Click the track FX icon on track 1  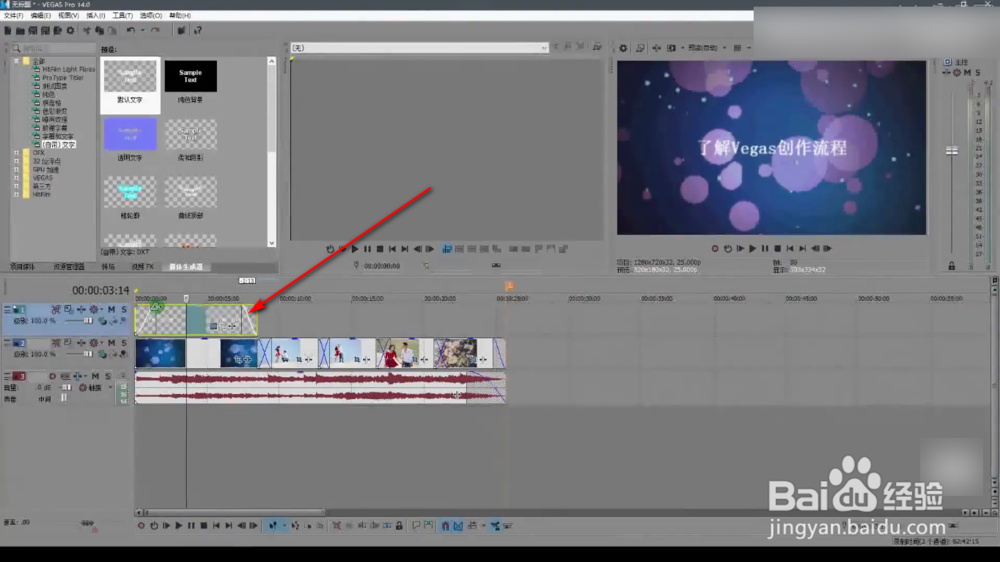[x=81, y=309]
